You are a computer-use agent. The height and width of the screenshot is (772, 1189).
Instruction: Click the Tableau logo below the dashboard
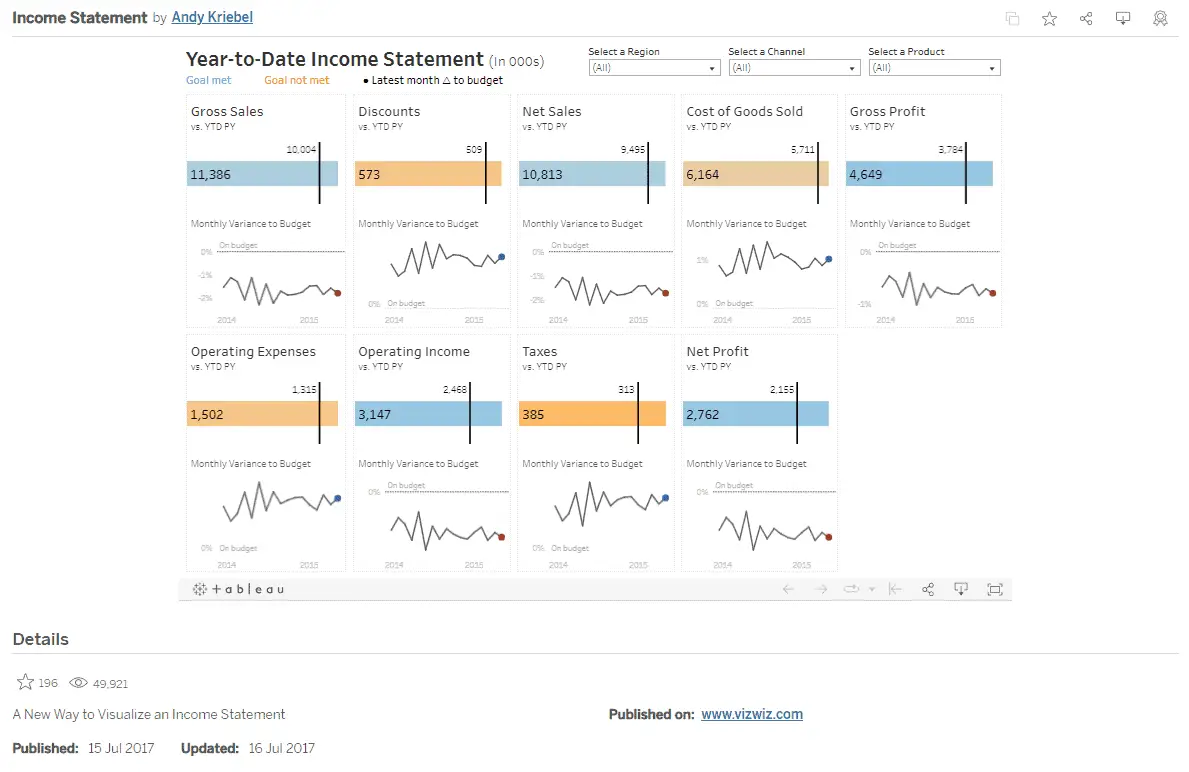[x=237, y=589]
